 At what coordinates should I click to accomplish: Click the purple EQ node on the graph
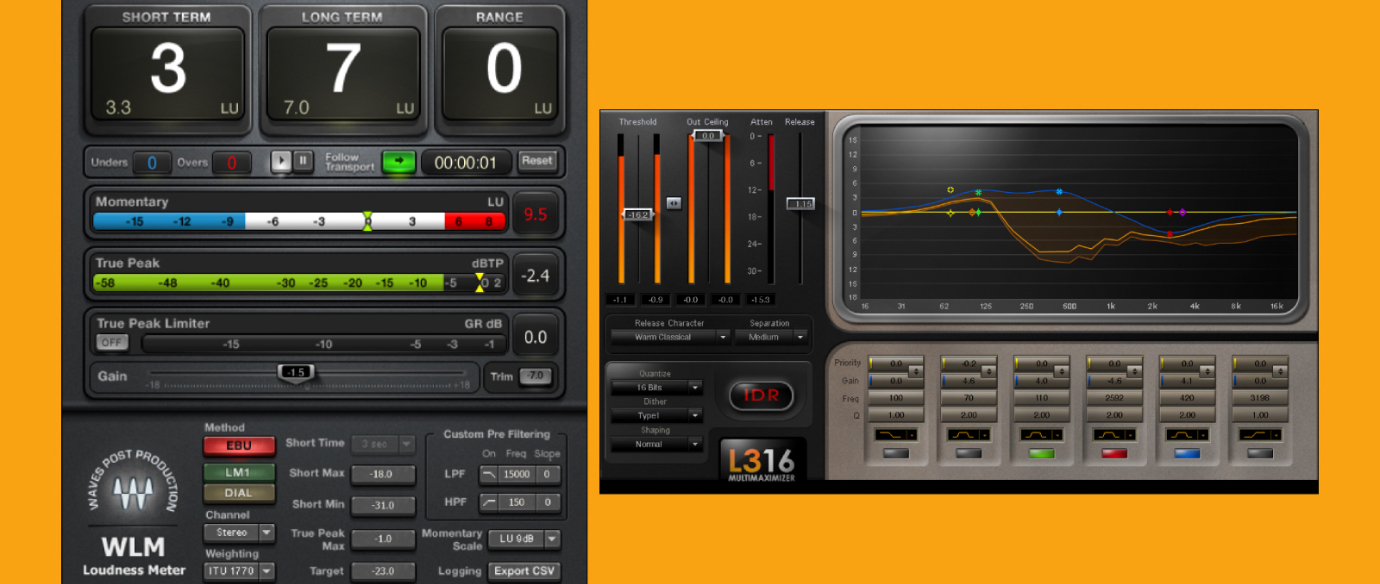[1183, 212]
